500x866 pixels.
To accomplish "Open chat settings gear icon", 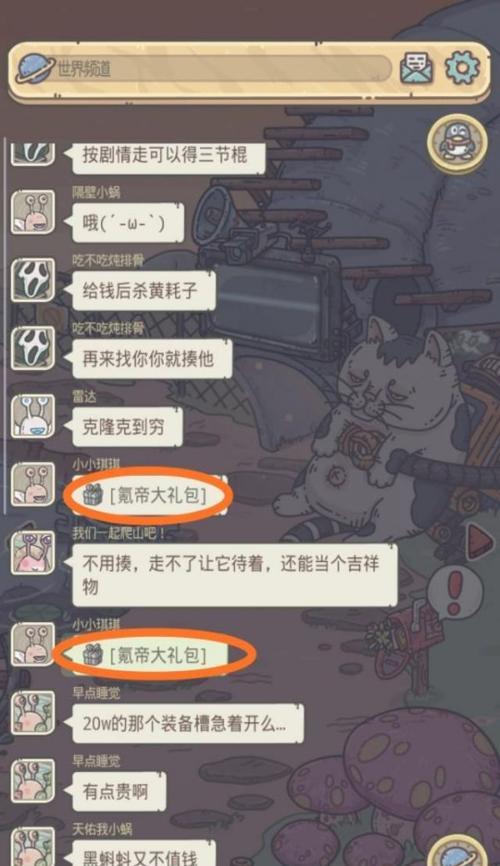I will (x=462, y=67).
